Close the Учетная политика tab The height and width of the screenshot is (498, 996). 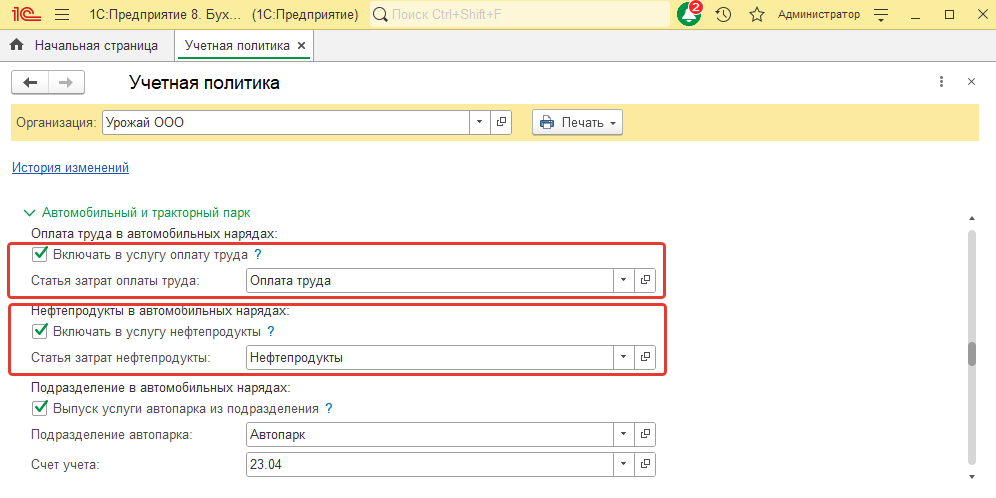302,46
